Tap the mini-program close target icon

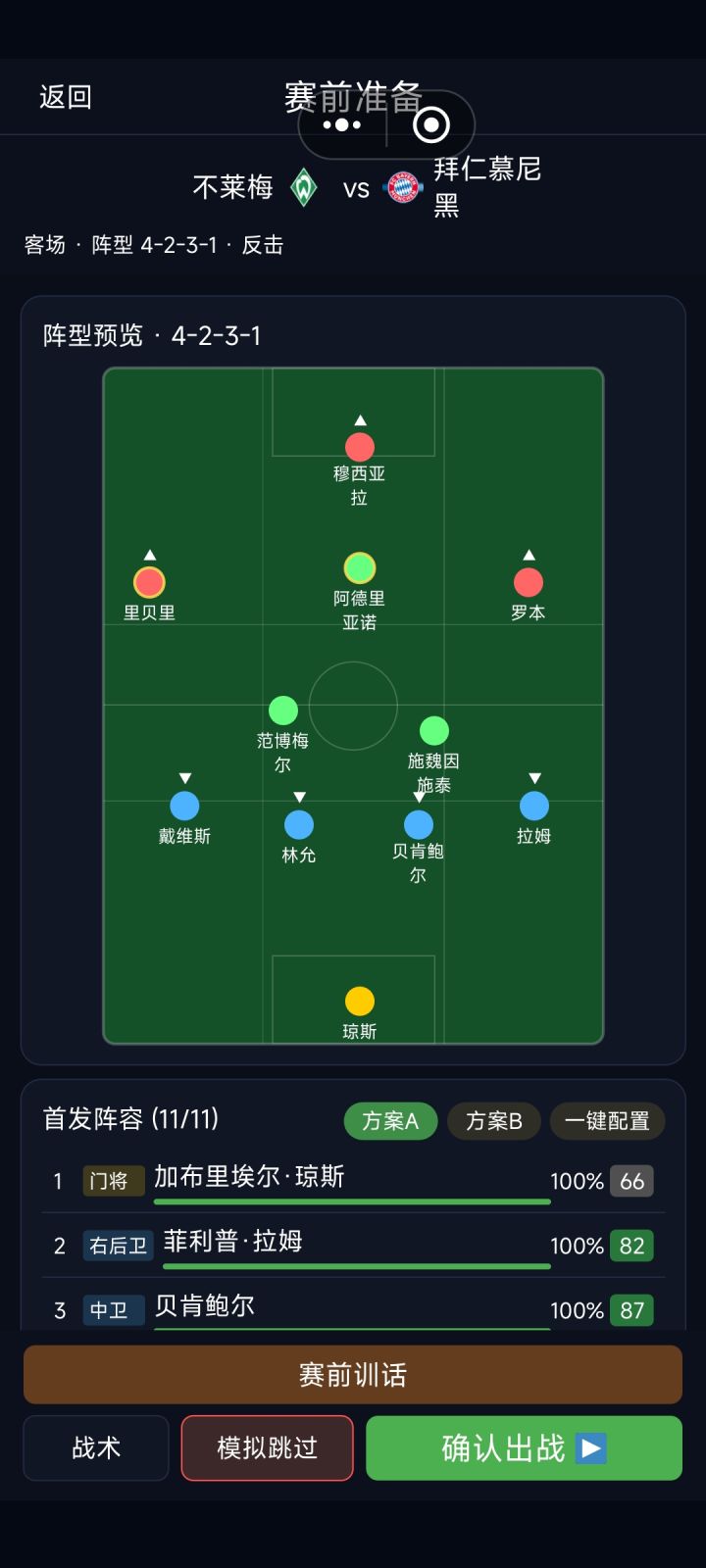[x=431, y=124]
